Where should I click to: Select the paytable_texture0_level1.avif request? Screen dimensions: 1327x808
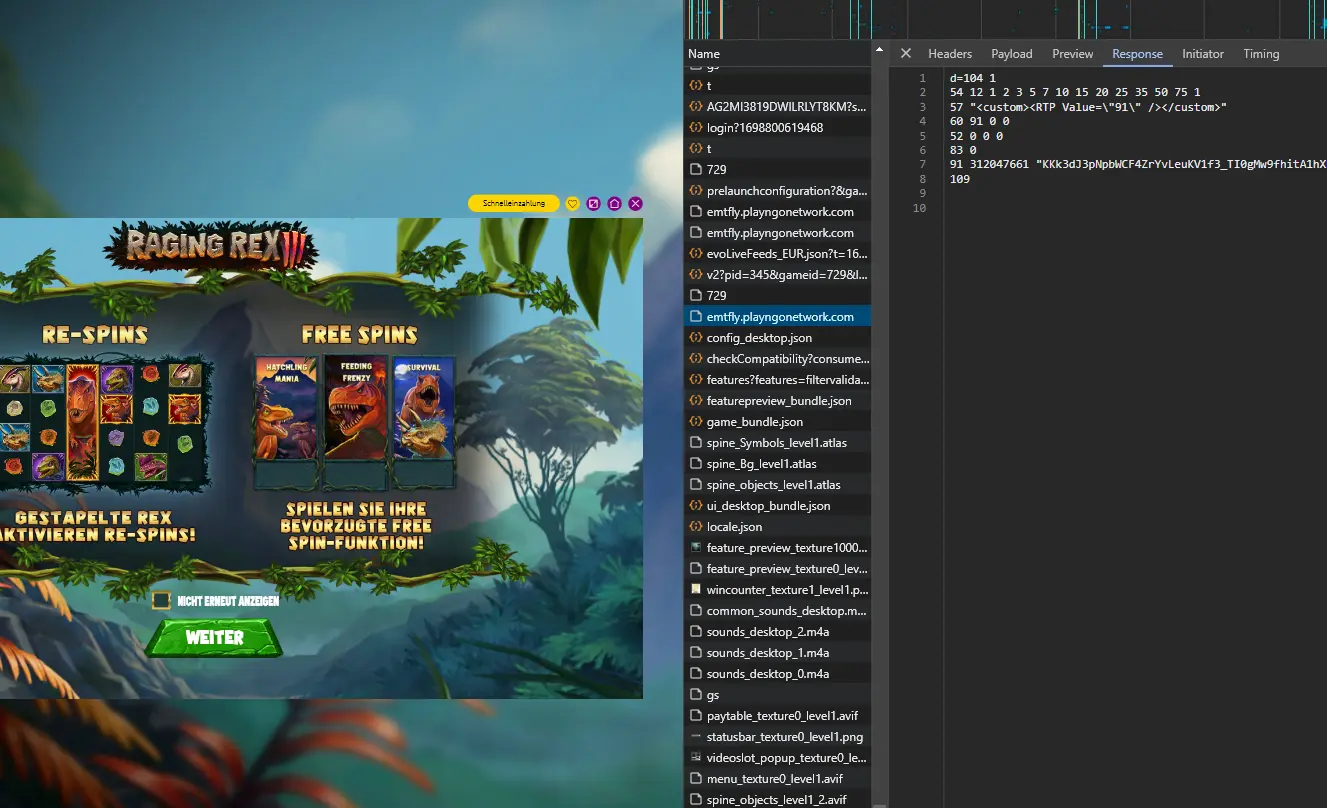click(x=778, y=715)
